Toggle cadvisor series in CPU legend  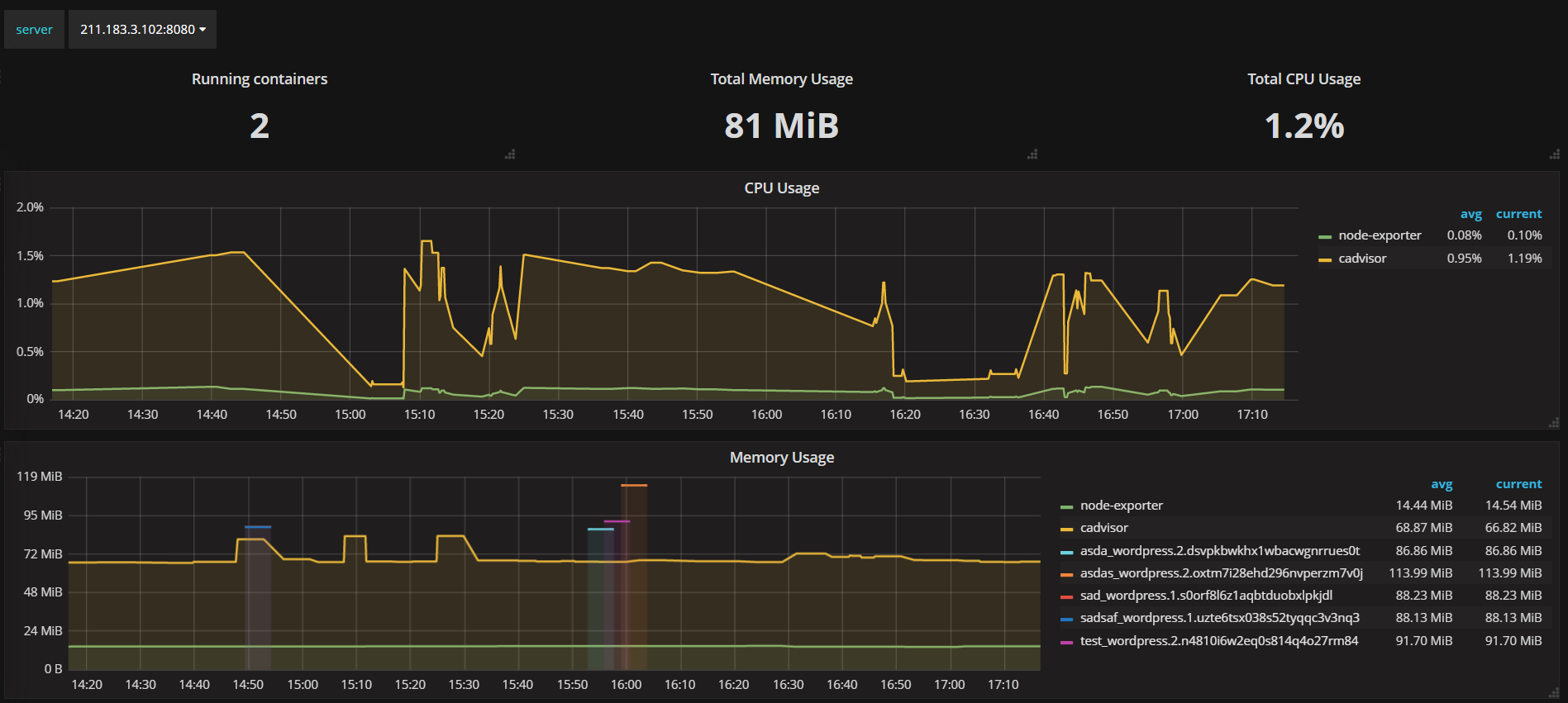pos(1362,259)
